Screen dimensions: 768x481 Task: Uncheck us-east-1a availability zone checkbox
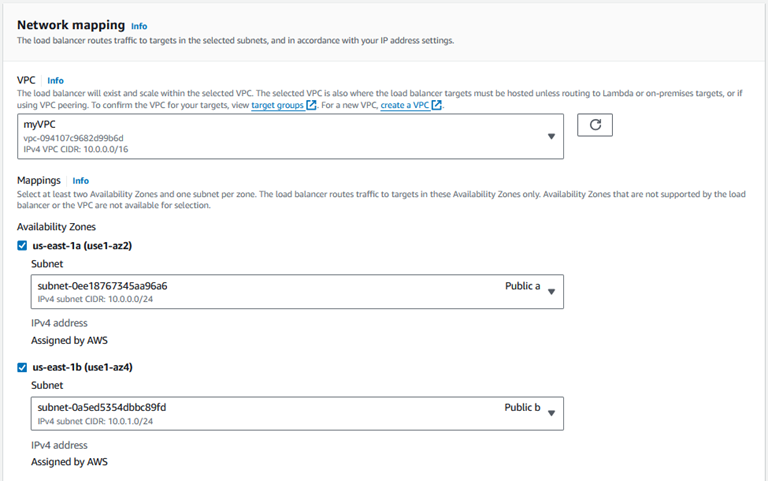pyautogui.click(x=22, y=245)
